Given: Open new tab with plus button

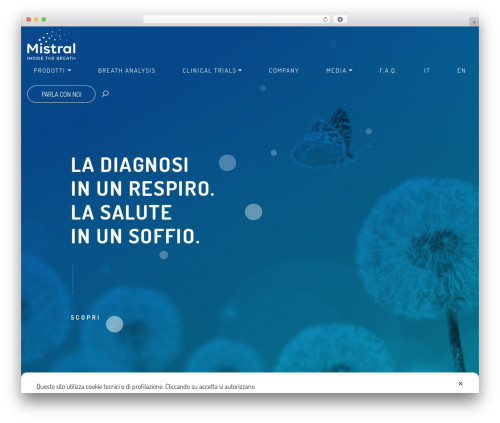Looking at the screenshot, I should (x=474, y=22).
